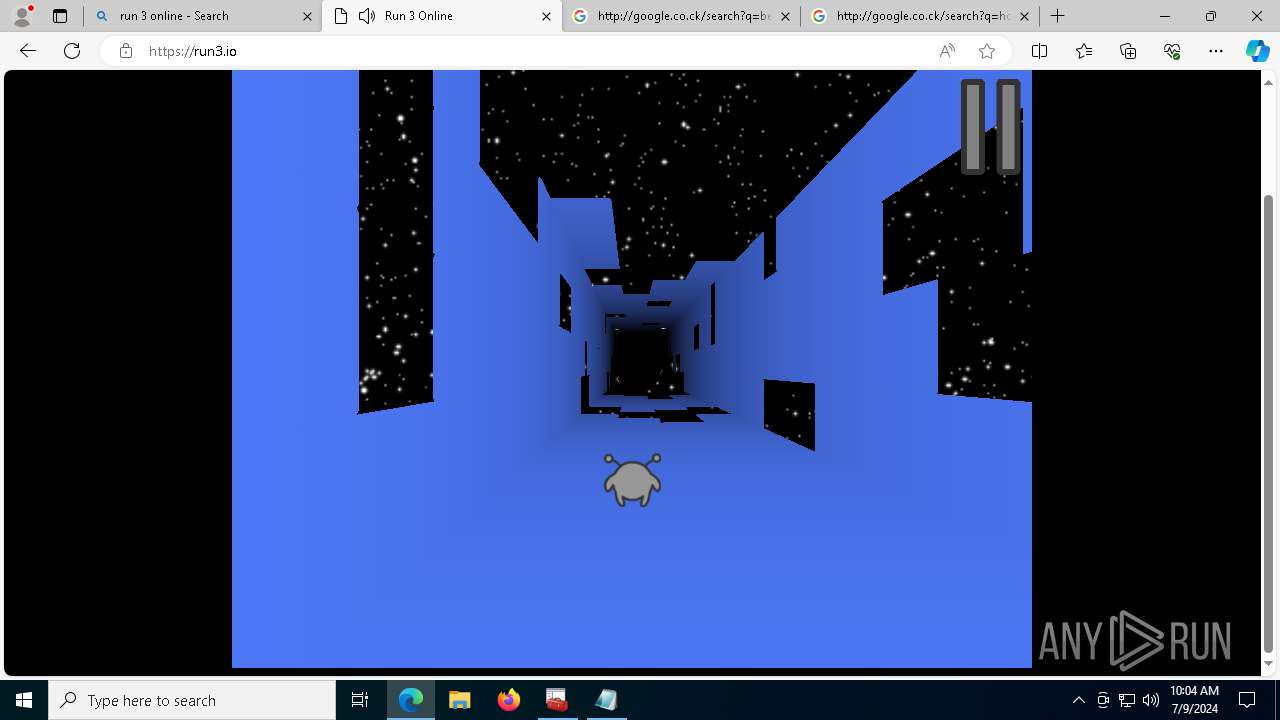
Task: Select the 'Run 3 Online' tab
Action: [x=441, y=16]
